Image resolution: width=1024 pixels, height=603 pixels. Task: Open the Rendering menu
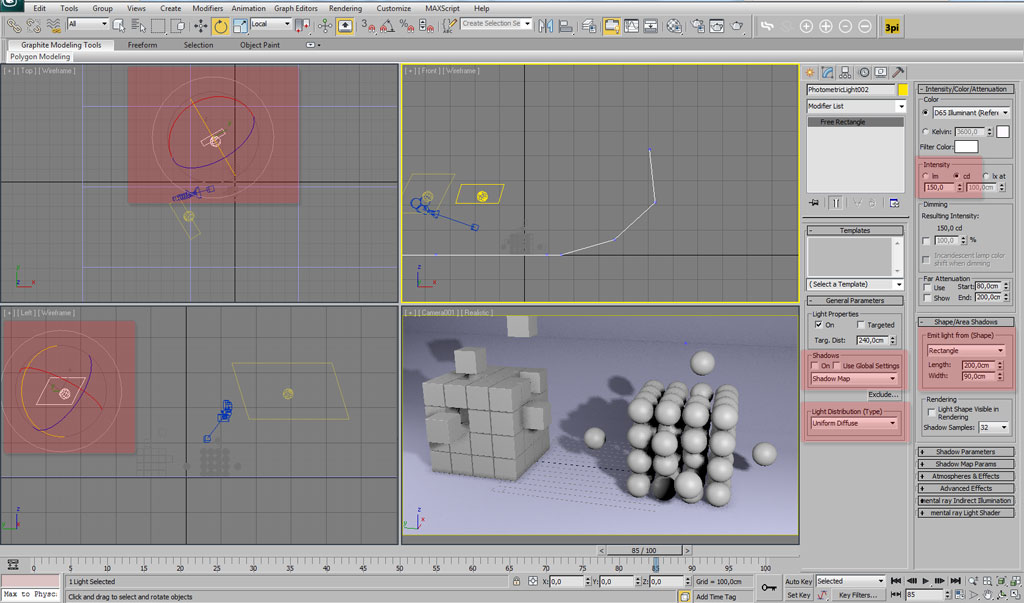(345, 8)
